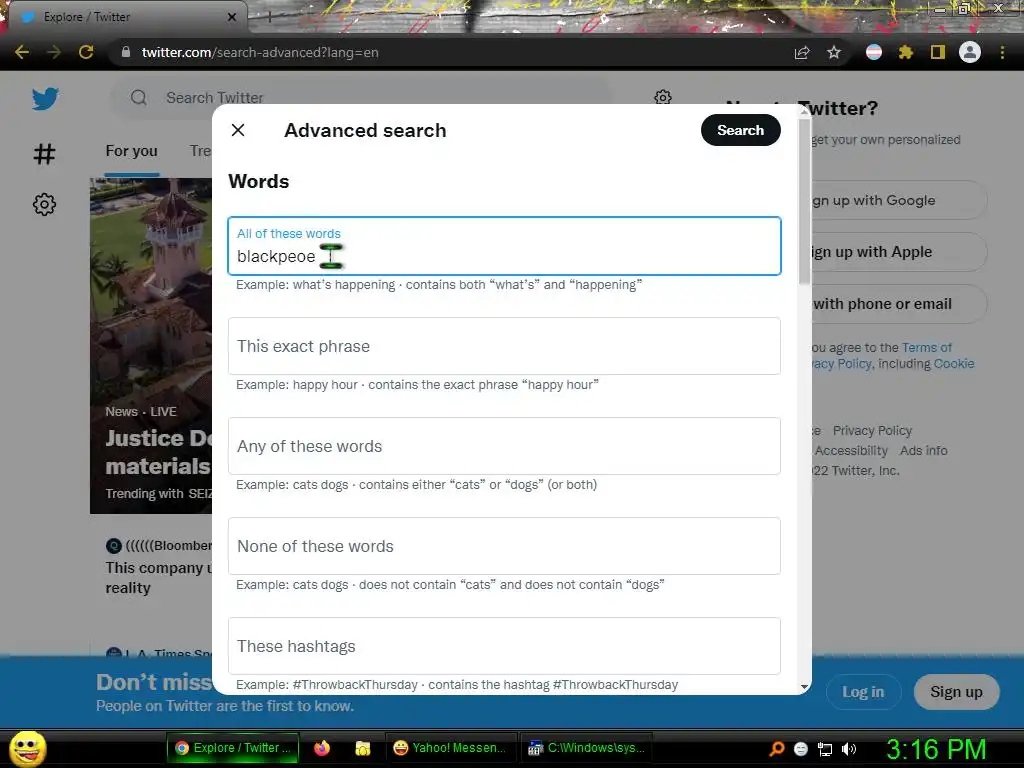Viewport: 1024px width, 768px height.
Task: Click the tray face icon
Action: click(801, 749)
